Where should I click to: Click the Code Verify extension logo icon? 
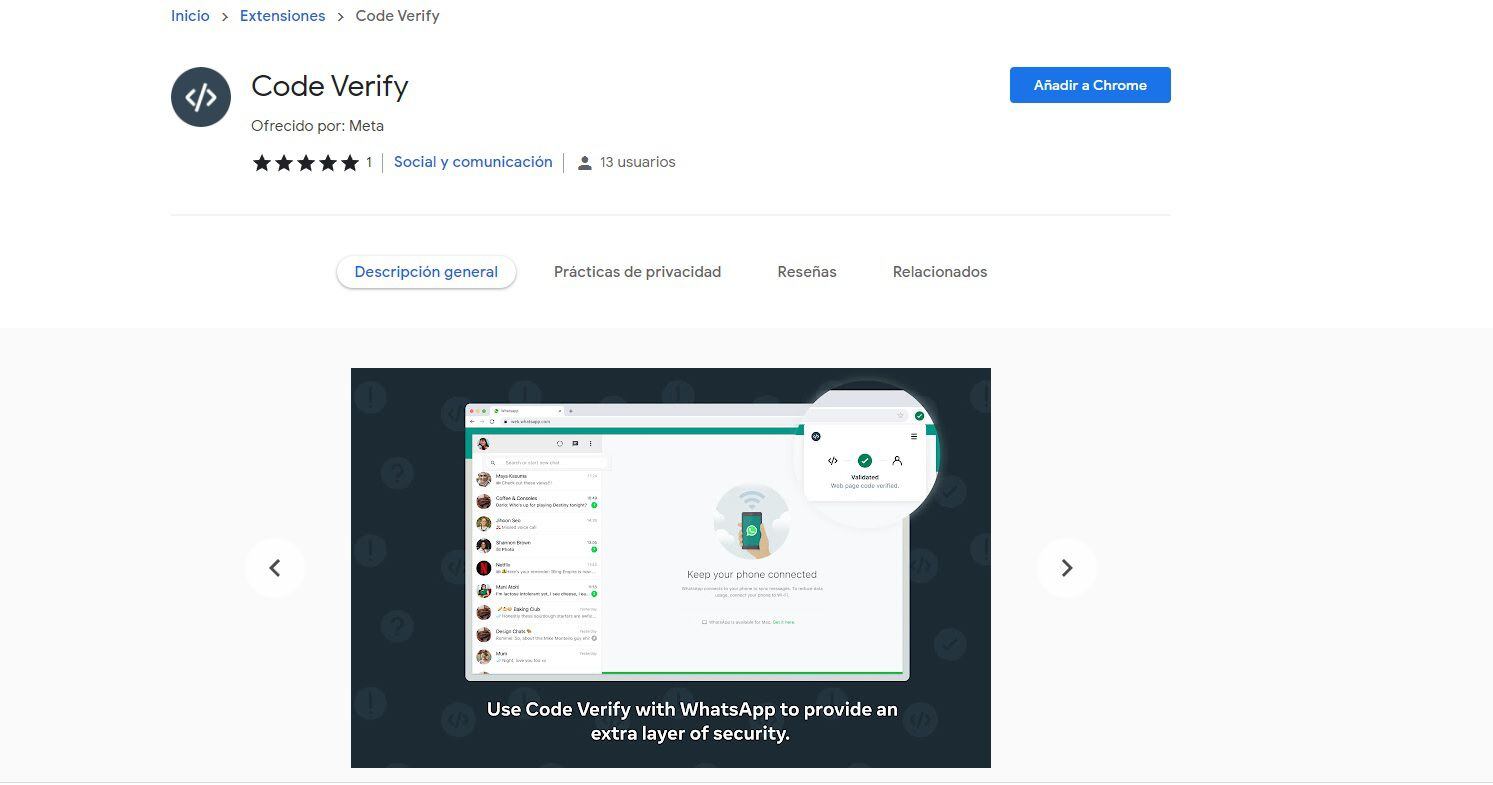[x=201, y=97]
